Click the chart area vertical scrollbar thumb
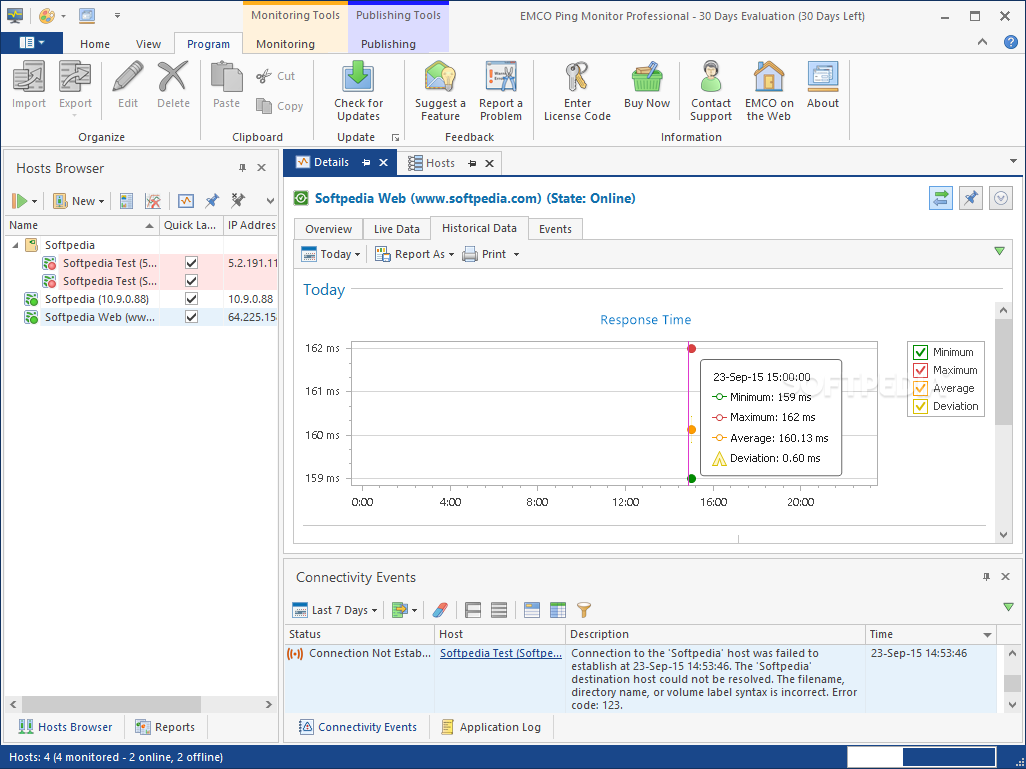Viewport: 1026px width, 769px height. tap(1003, 371)
